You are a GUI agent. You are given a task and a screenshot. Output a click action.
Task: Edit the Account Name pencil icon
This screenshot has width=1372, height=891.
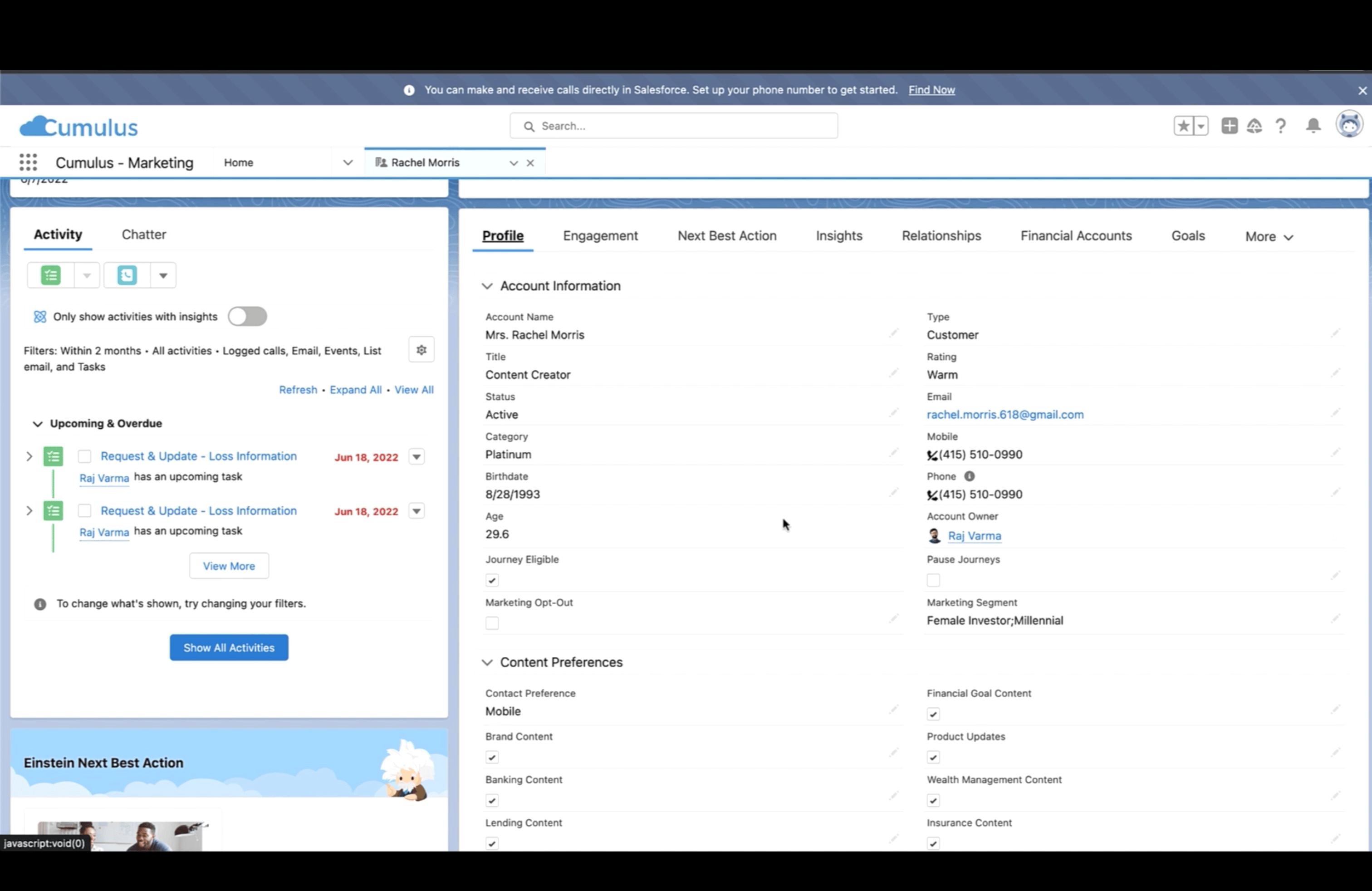[893, 334]
